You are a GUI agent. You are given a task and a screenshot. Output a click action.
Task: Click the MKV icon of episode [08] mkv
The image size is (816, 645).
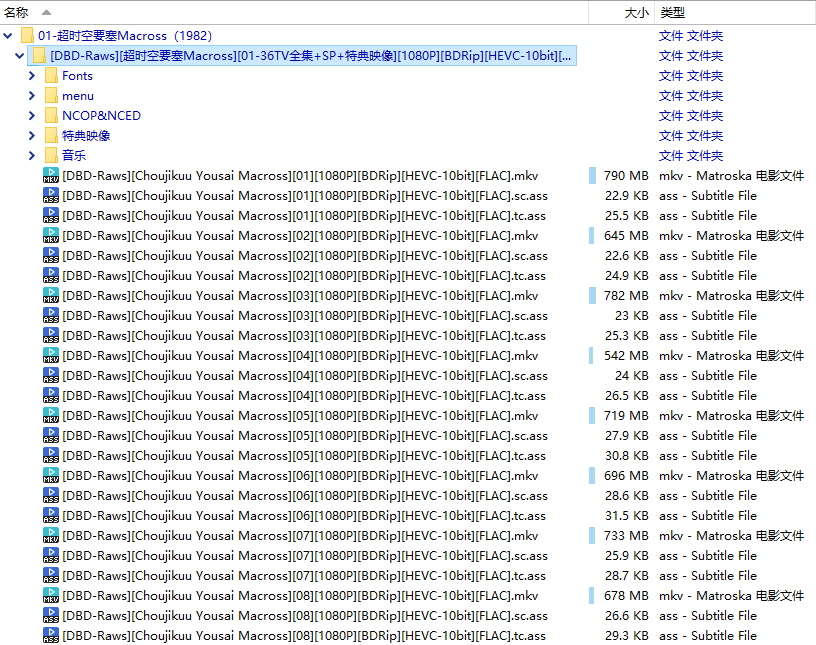50,596
